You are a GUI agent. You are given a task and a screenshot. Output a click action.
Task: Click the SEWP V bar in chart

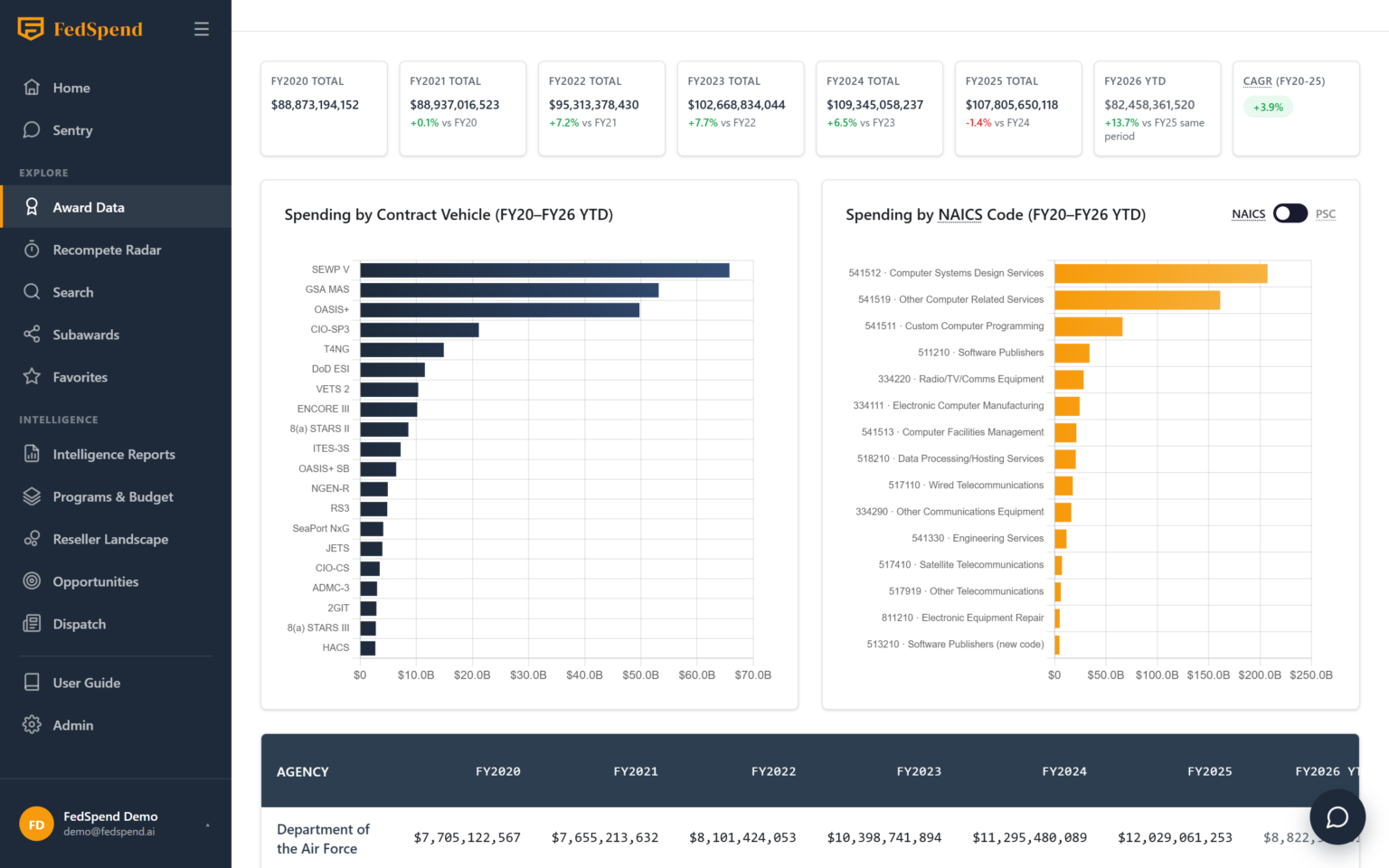click(x=544, y=270)
